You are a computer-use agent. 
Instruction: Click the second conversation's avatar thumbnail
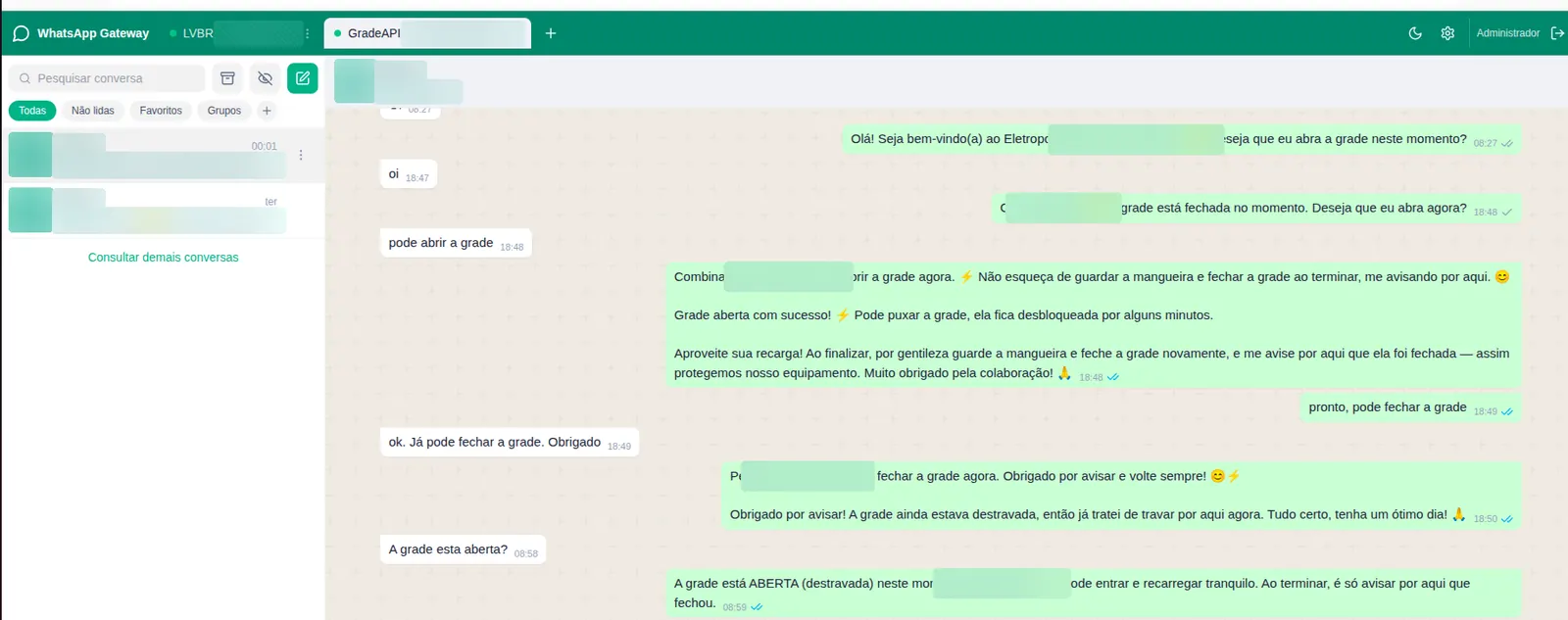[x=30, y=211]
